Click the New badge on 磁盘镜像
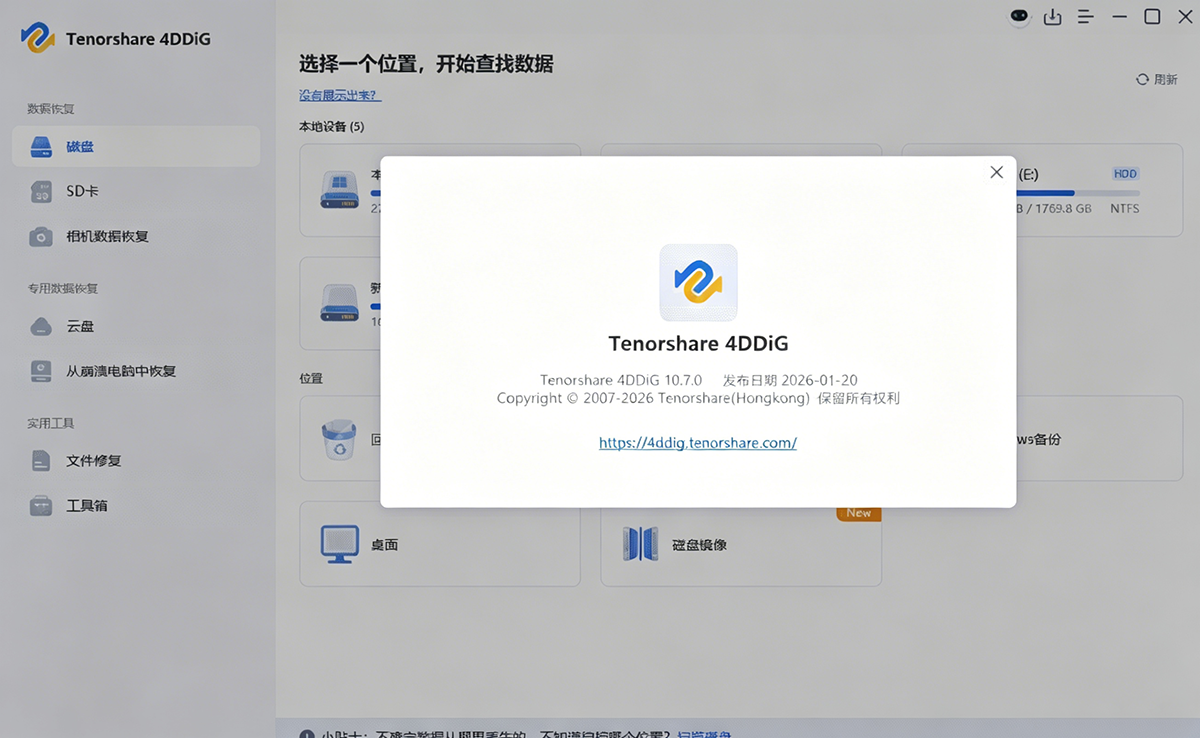 point(859,513)
